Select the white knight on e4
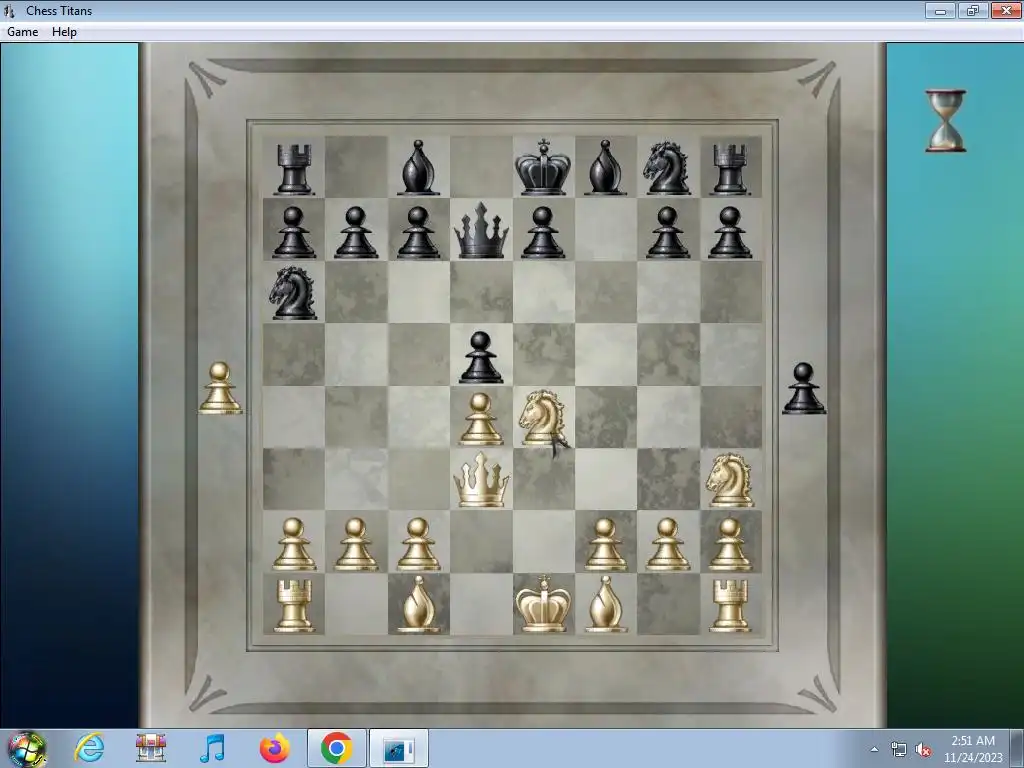1024x768 pixels. [542, 418]
